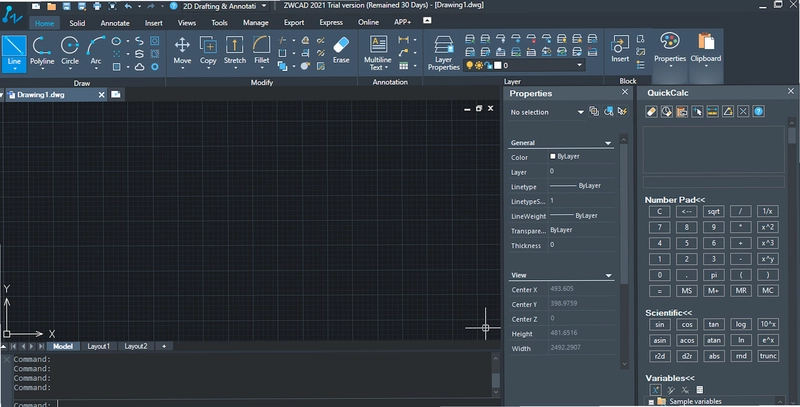The height and width of the screenshot is (407, 800).
Task: Click QuickCalc angle of line icon
Action: pos(728,112)
